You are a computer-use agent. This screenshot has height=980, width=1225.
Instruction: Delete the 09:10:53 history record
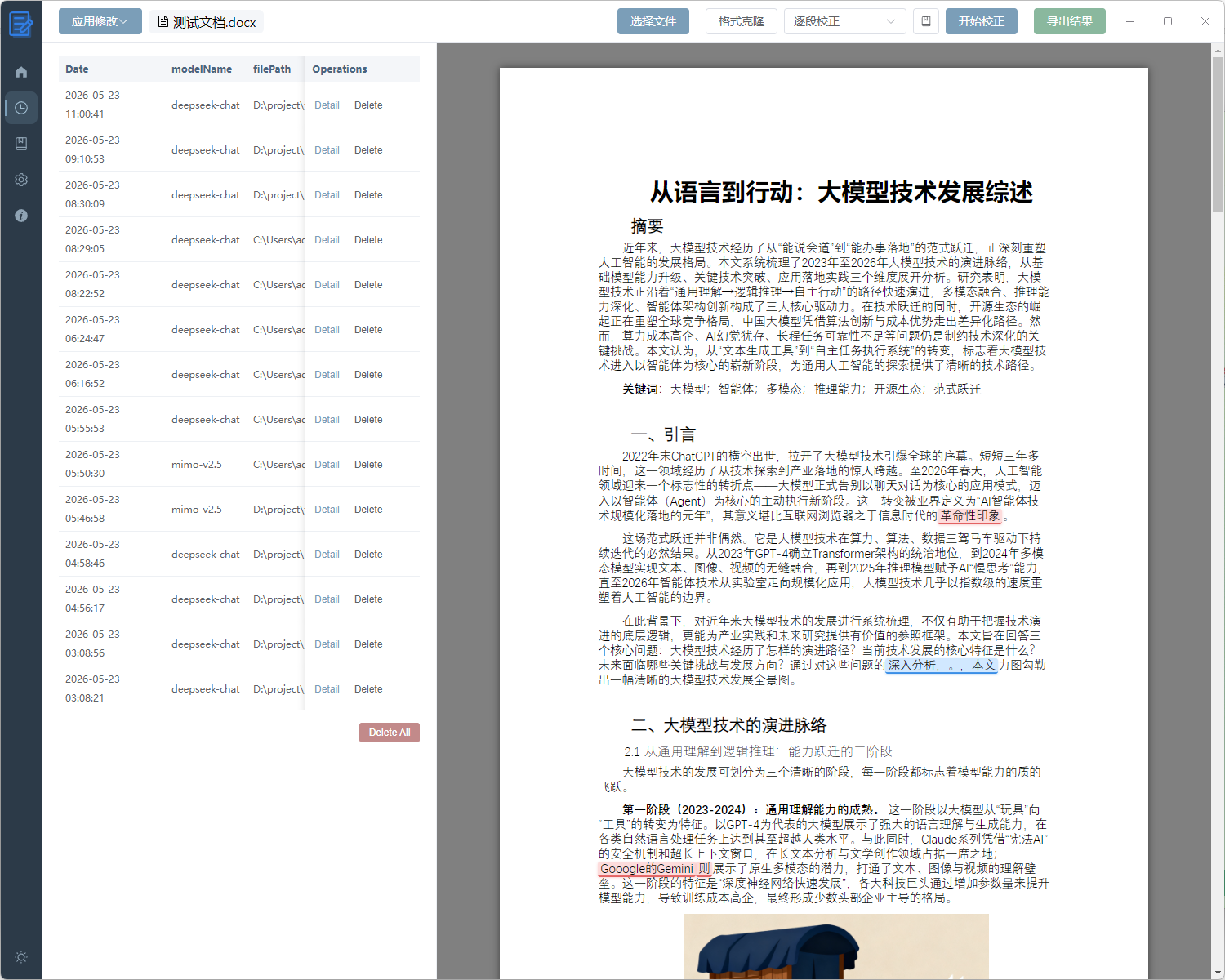tap(368, 150)
